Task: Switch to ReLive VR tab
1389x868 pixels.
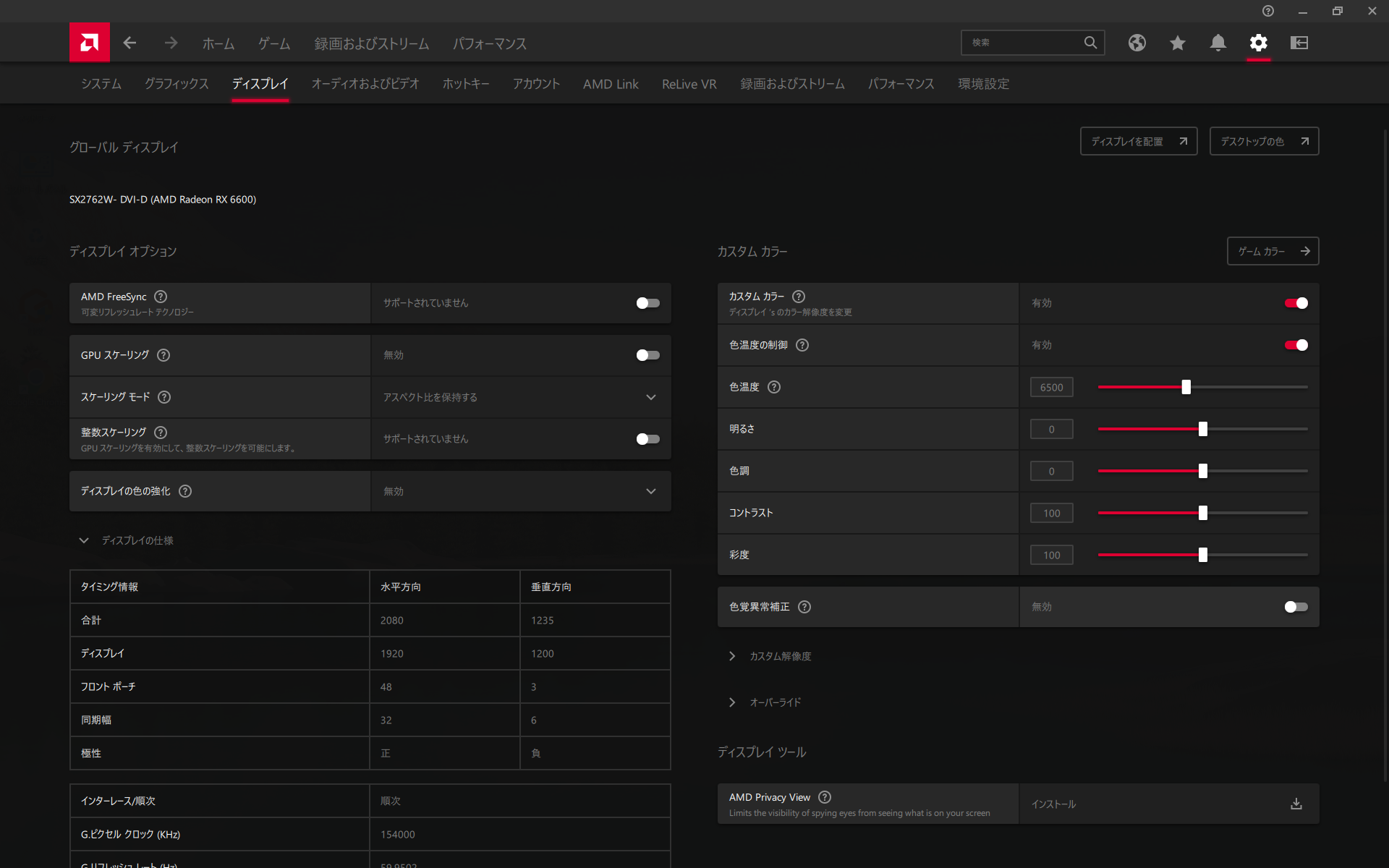Action: point(689,84)
